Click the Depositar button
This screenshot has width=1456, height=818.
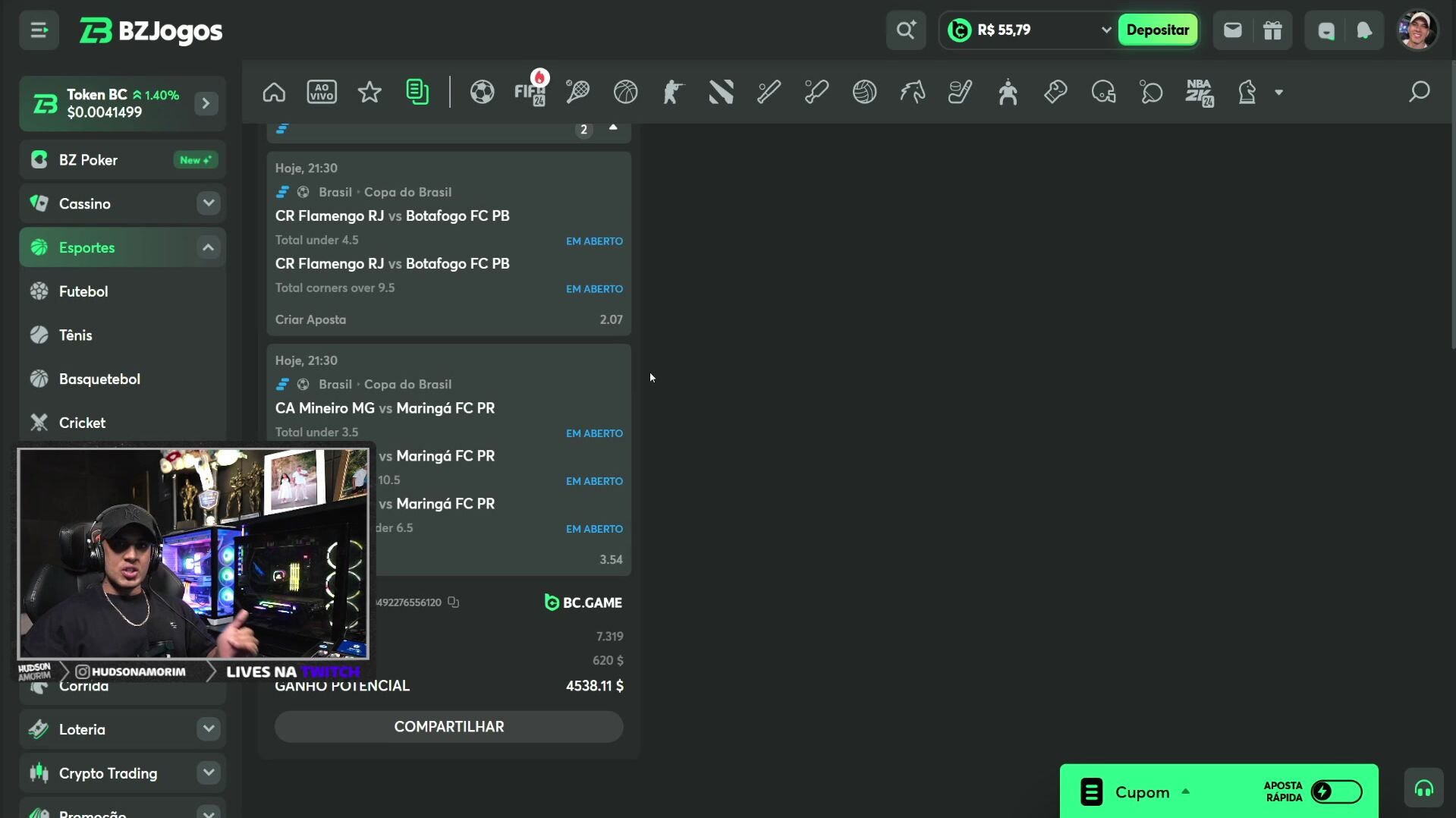point(1158,30)
